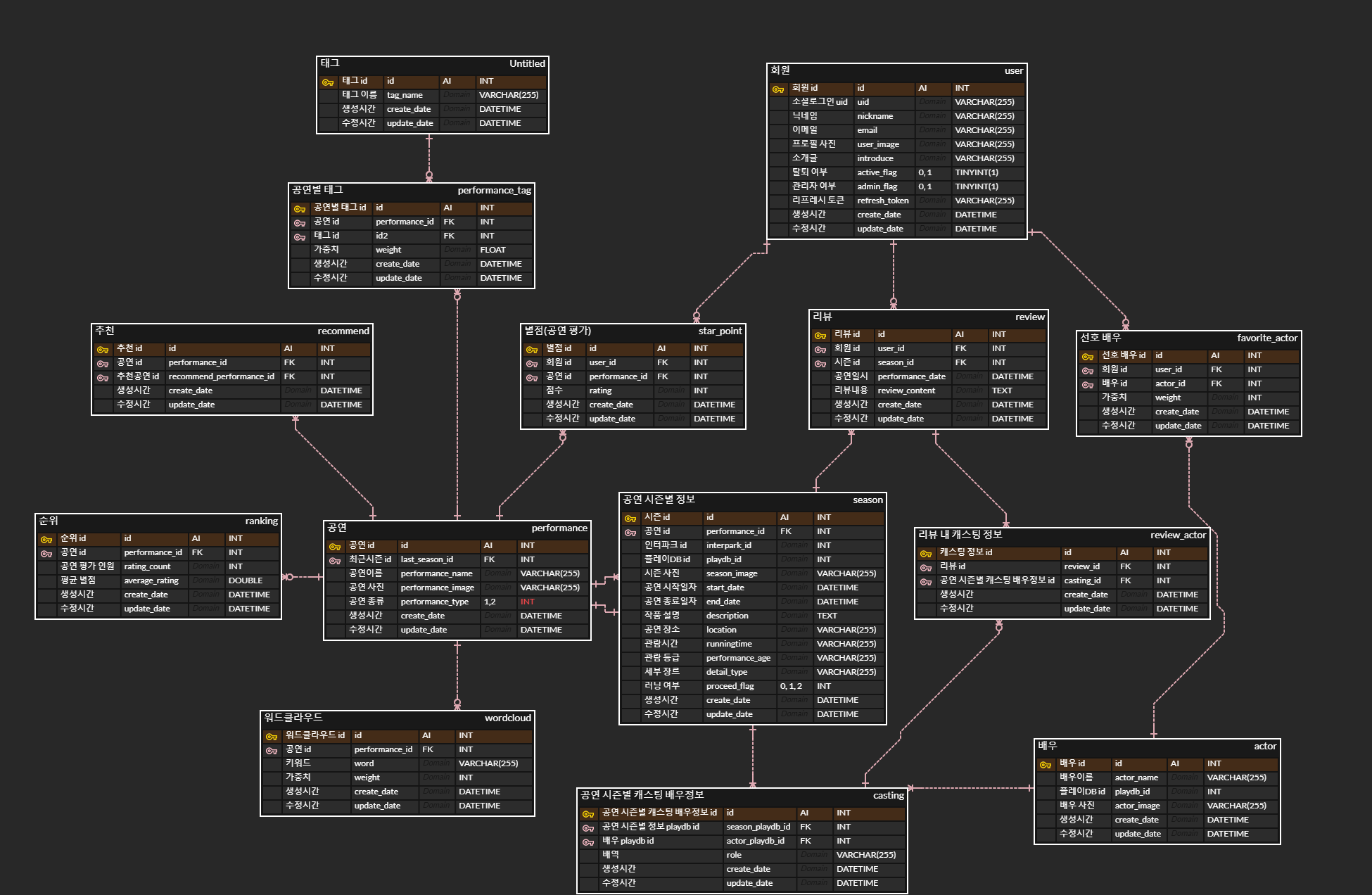This screenshot has width=1372, height=895.
Task: Select the season table header
Action: (868, 500)
